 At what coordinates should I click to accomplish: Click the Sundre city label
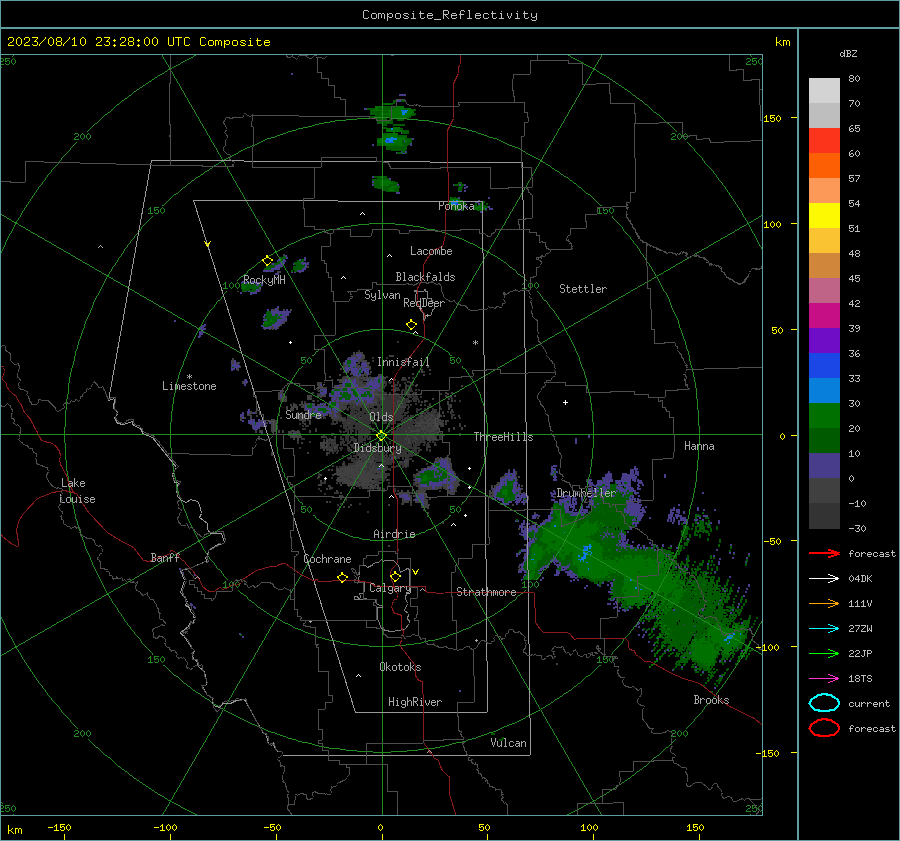(x=303, y=415)
